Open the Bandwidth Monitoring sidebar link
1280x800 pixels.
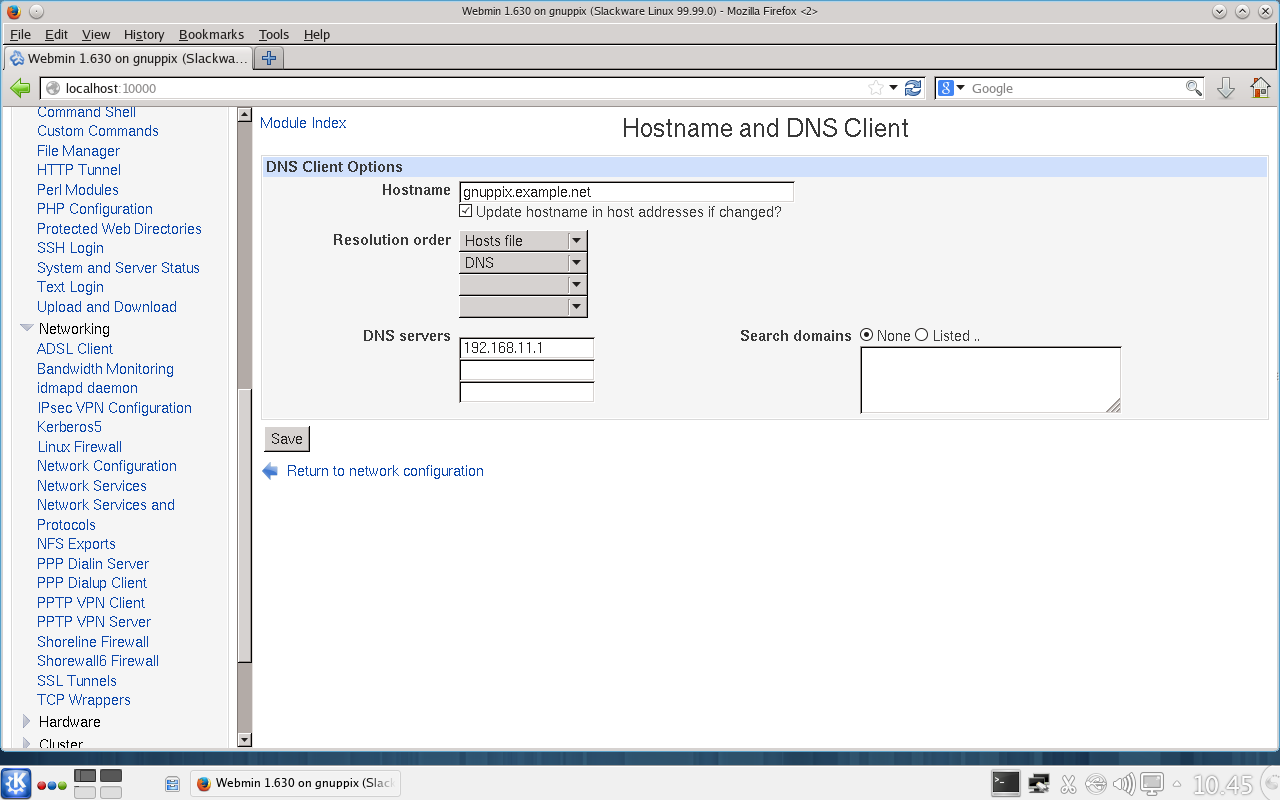point(105,369)
